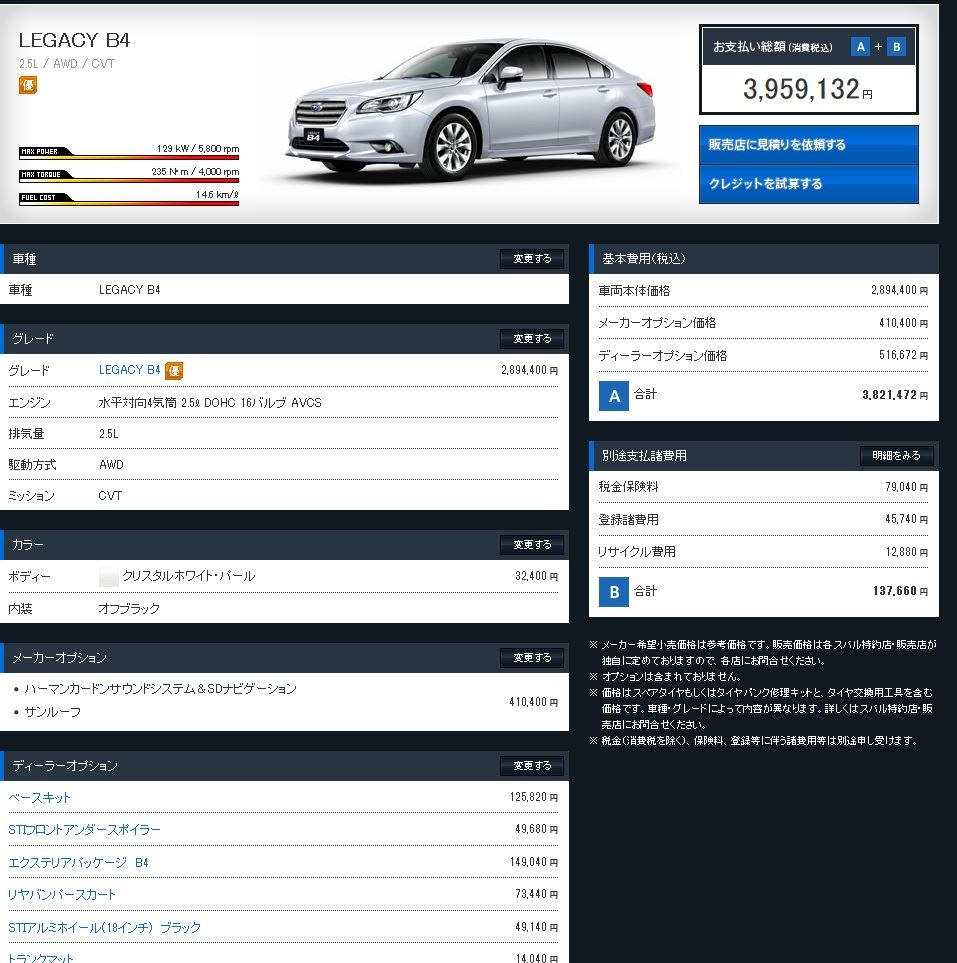Click the メーカーオプション価格 row label
Viewport: 957px width, 963px height.
point(657,323)
